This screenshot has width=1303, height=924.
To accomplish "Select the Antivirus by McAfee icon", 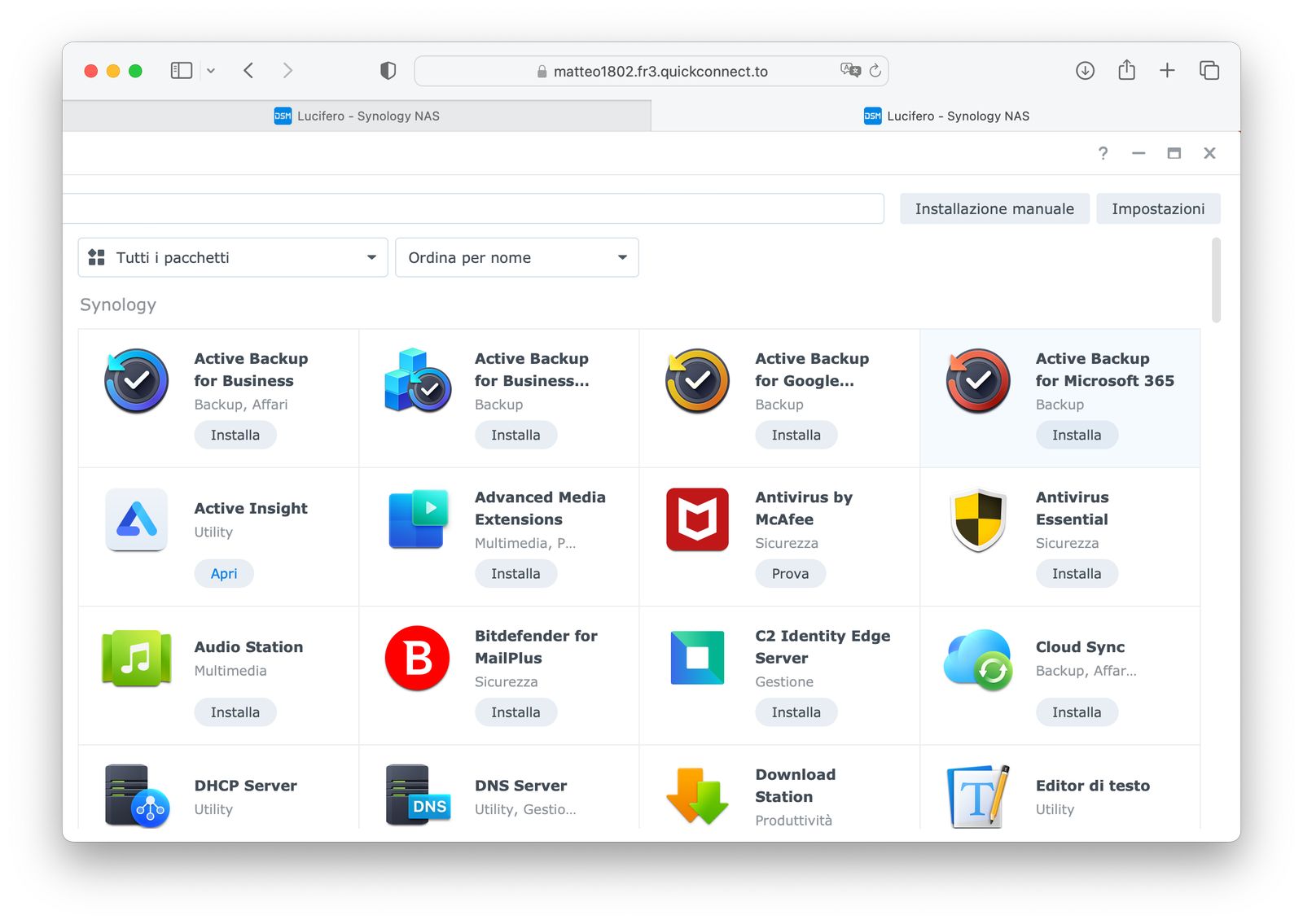I will (x=697, y=519).
